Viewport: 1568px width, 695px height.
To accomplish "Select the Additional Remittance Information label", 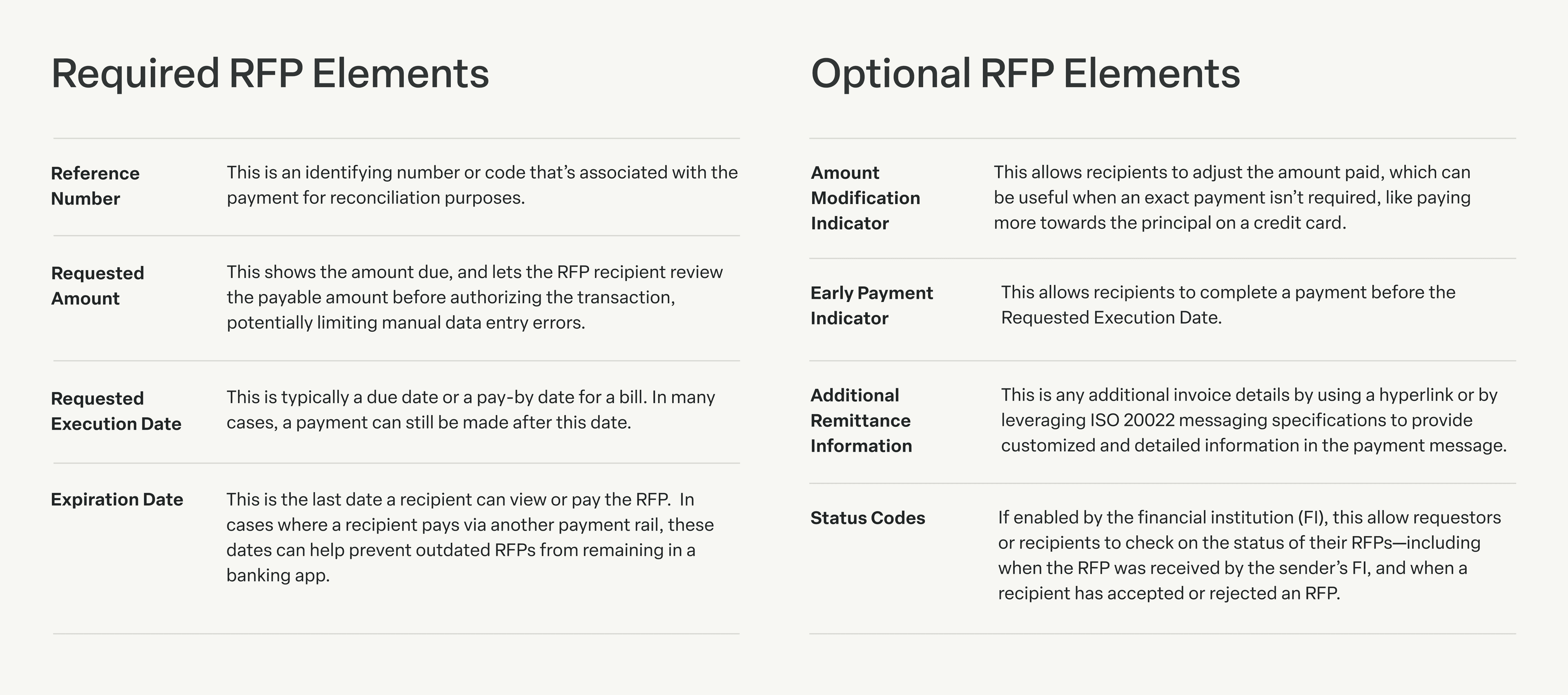I will pos(861,420).
